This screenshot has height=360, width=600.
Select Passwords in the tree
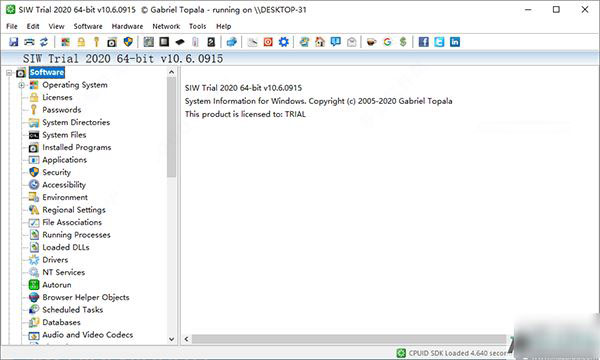click(x=62, y=110)
